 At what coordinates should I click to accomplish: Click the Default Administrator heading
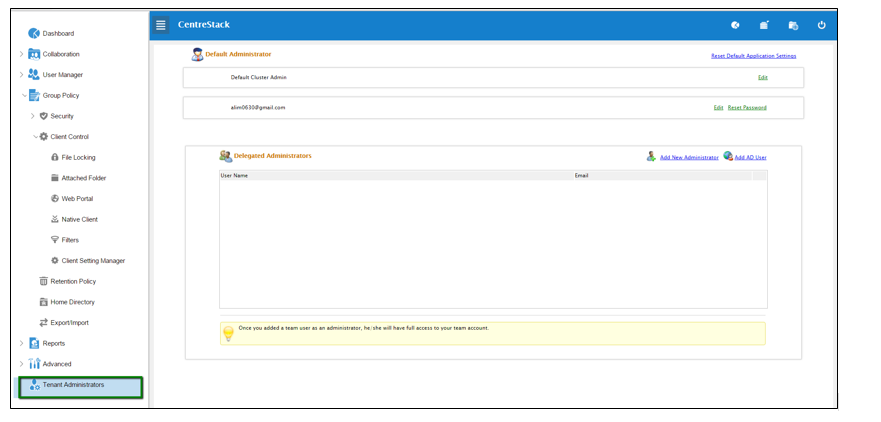pos(238,55)
